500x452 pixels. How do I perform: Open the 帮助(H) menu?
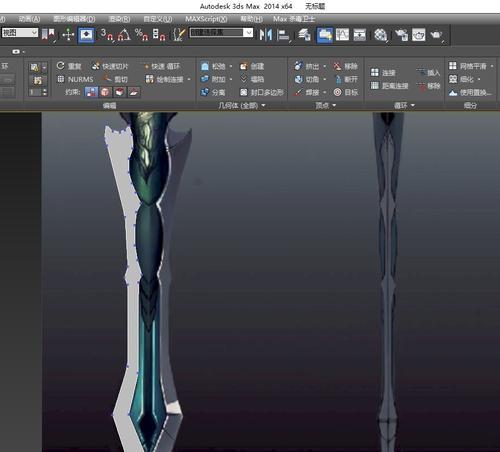[x=252, y=19]
